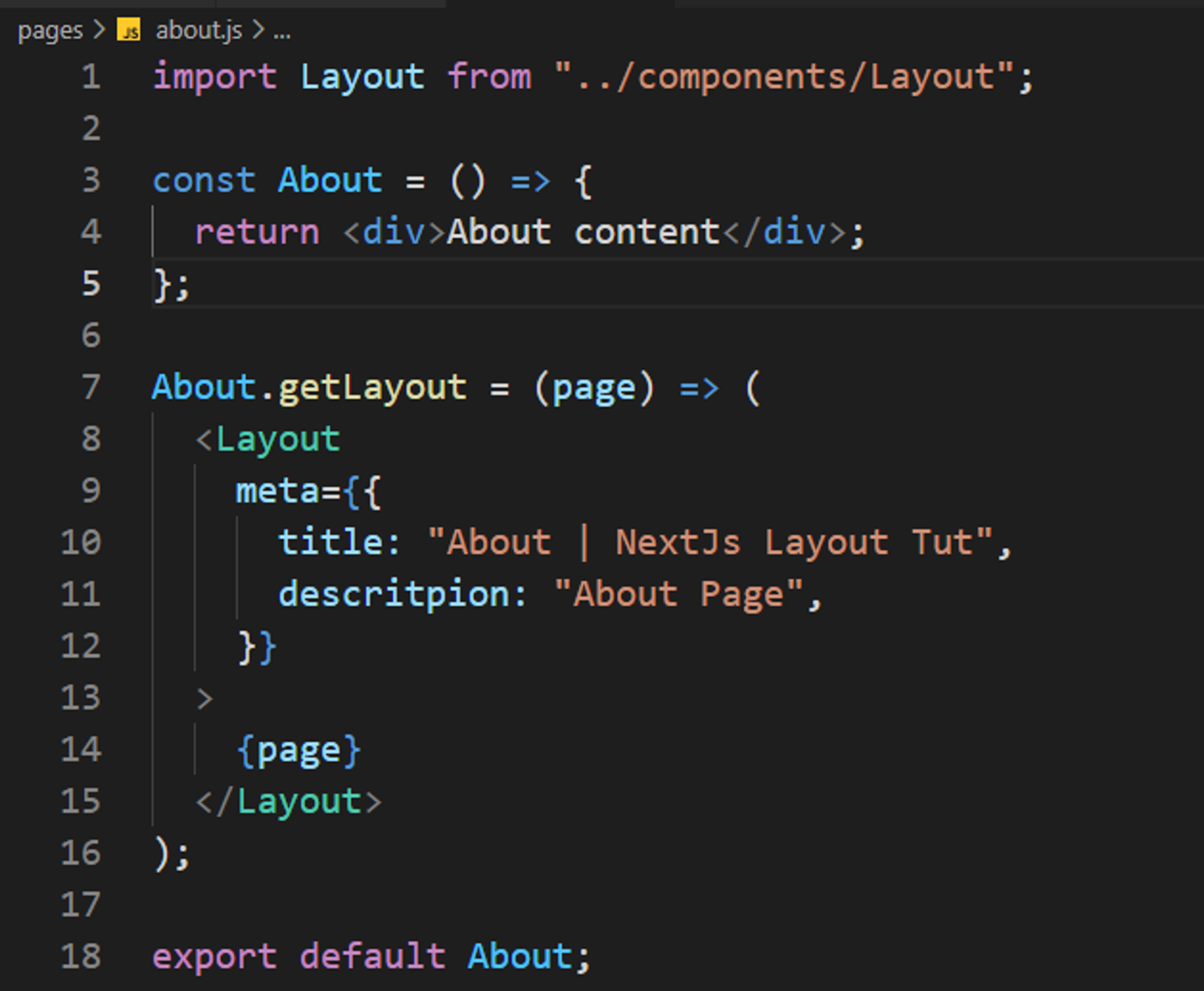Select line number 18 in the gutter
This screenshot has height=991, width=1204.
81,956
